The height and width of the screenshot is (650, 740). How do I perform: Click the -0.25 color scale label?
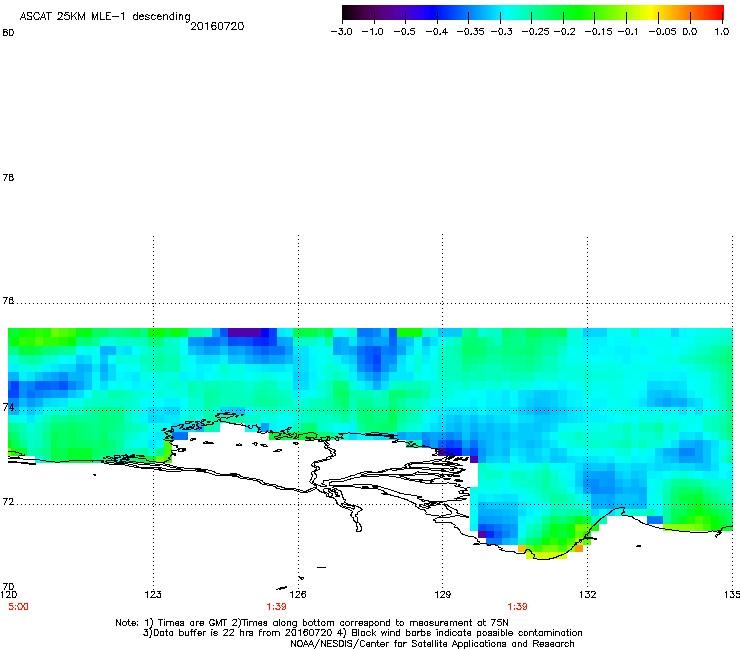click(x=535, y=32)
